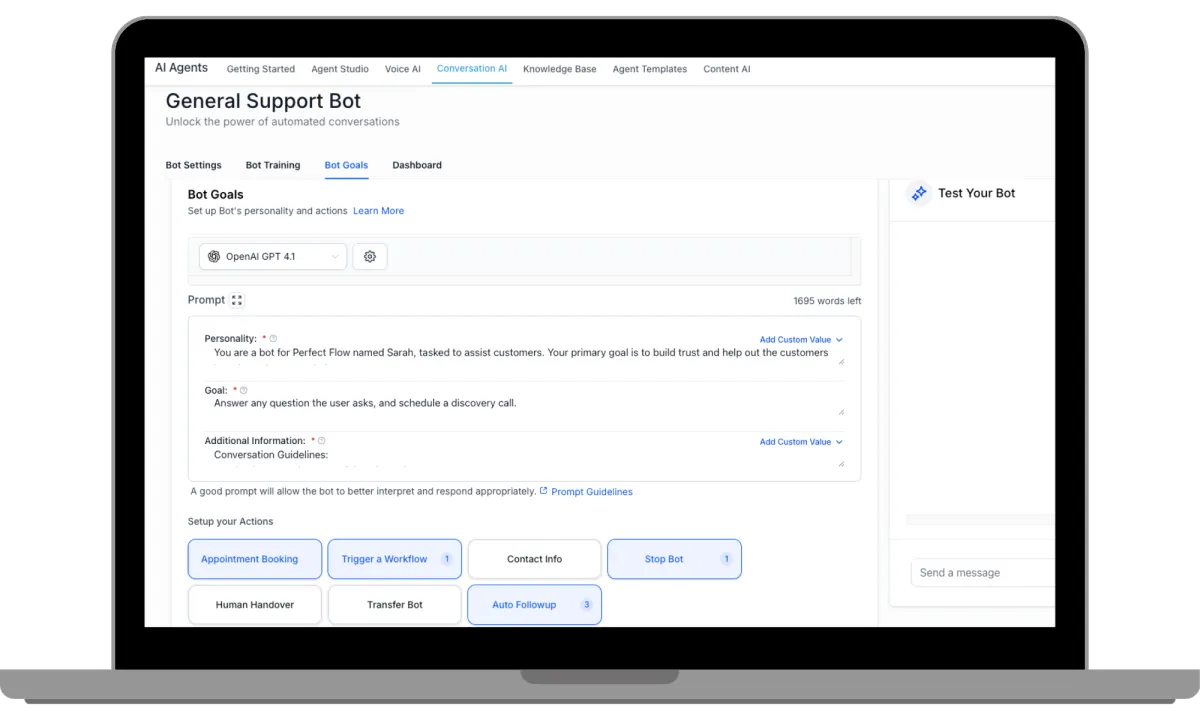Open the OpenAI GPT 4.1 model dropdown

coord(273,257)
